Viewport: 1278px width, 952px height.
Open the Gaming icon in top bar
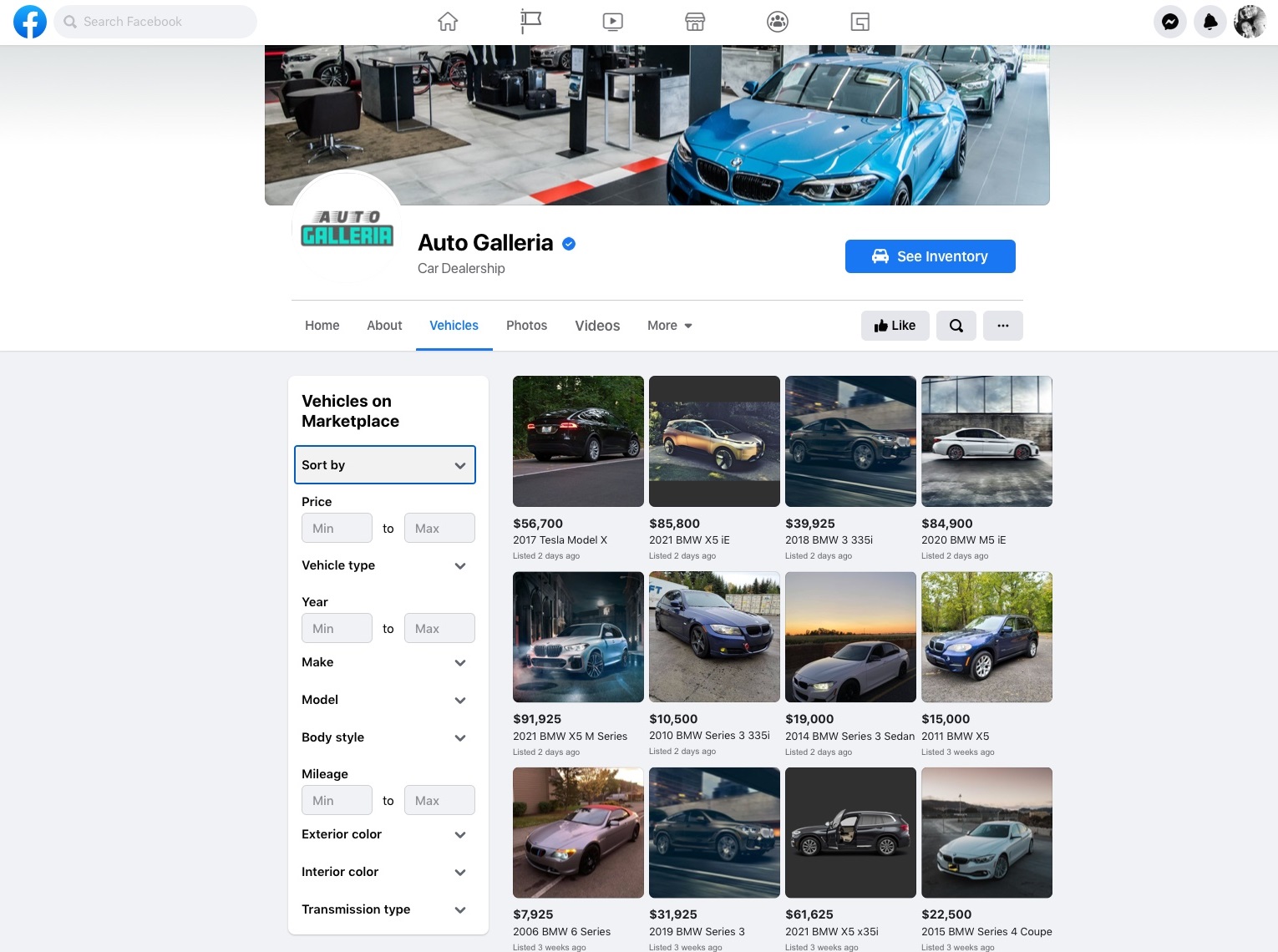[x=860, y=22]
